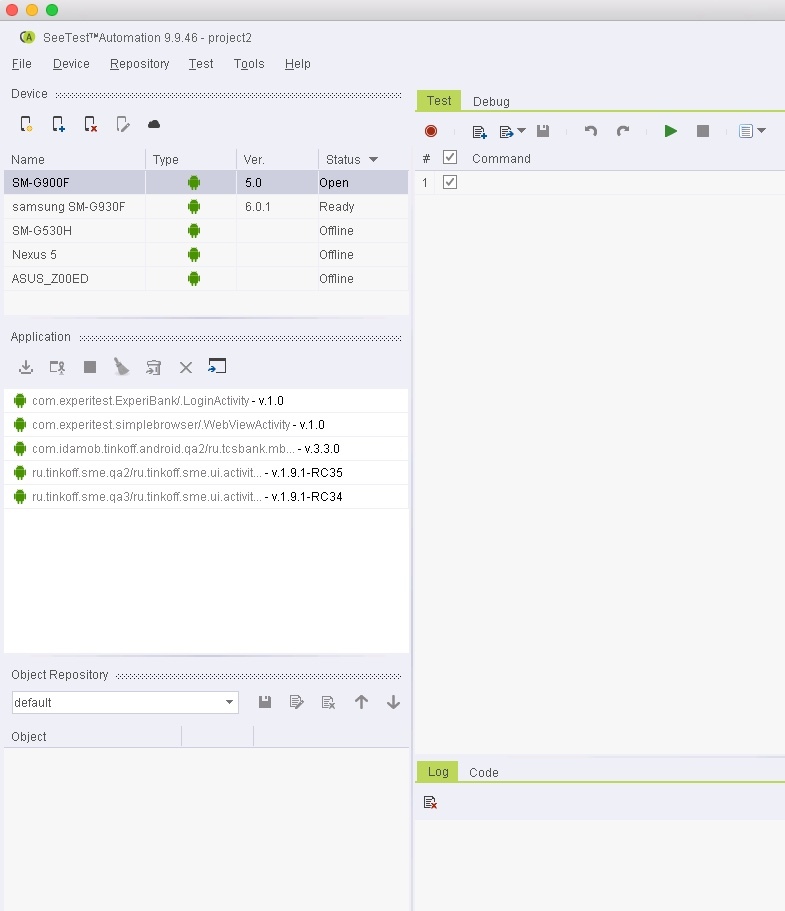Click the add command icon in Test toolbar
785x911 pixels.
click(x=479, y=132)
